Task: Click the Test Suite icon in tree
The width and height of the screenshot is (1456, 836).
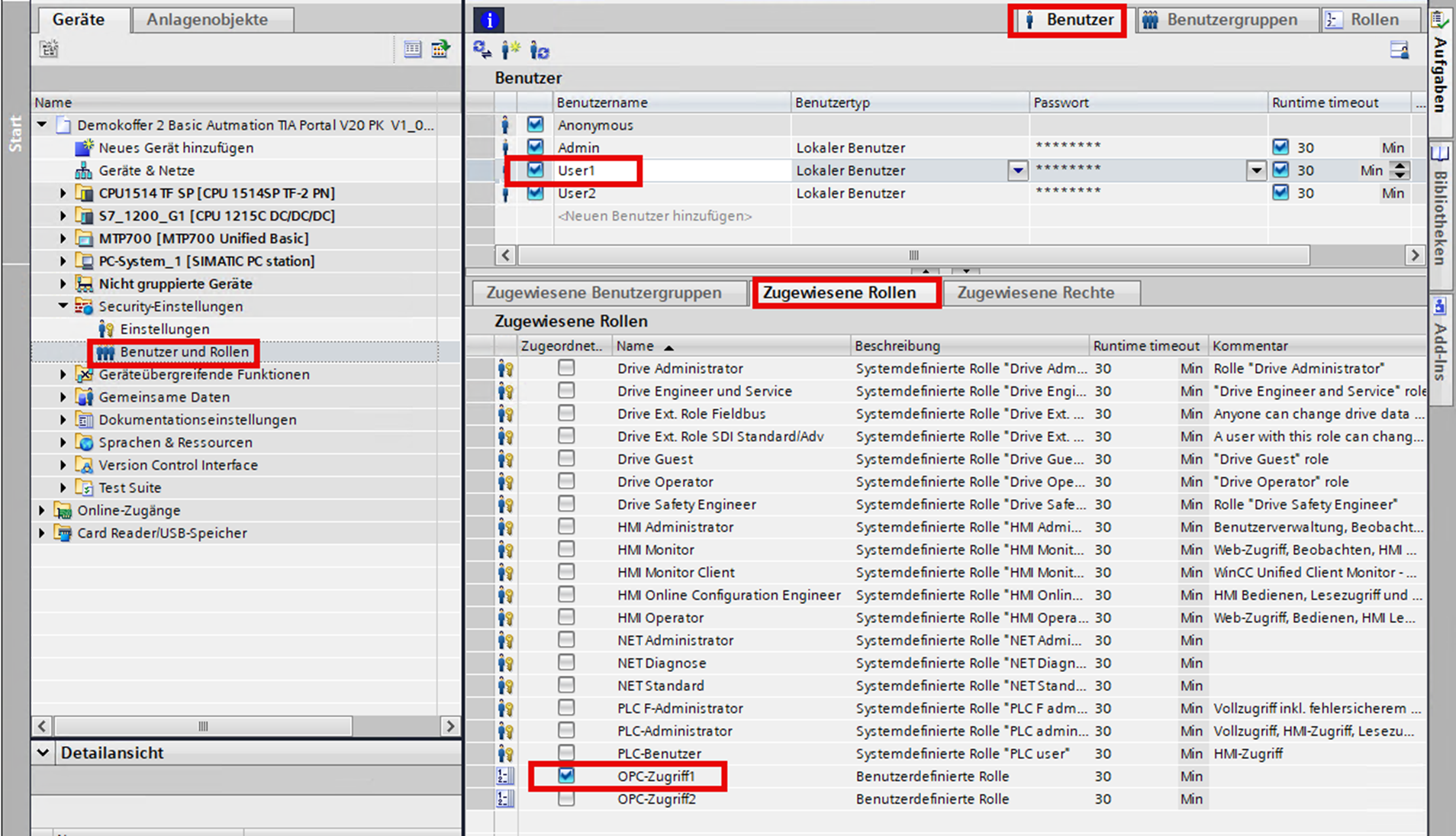Action: pos(84,487)
